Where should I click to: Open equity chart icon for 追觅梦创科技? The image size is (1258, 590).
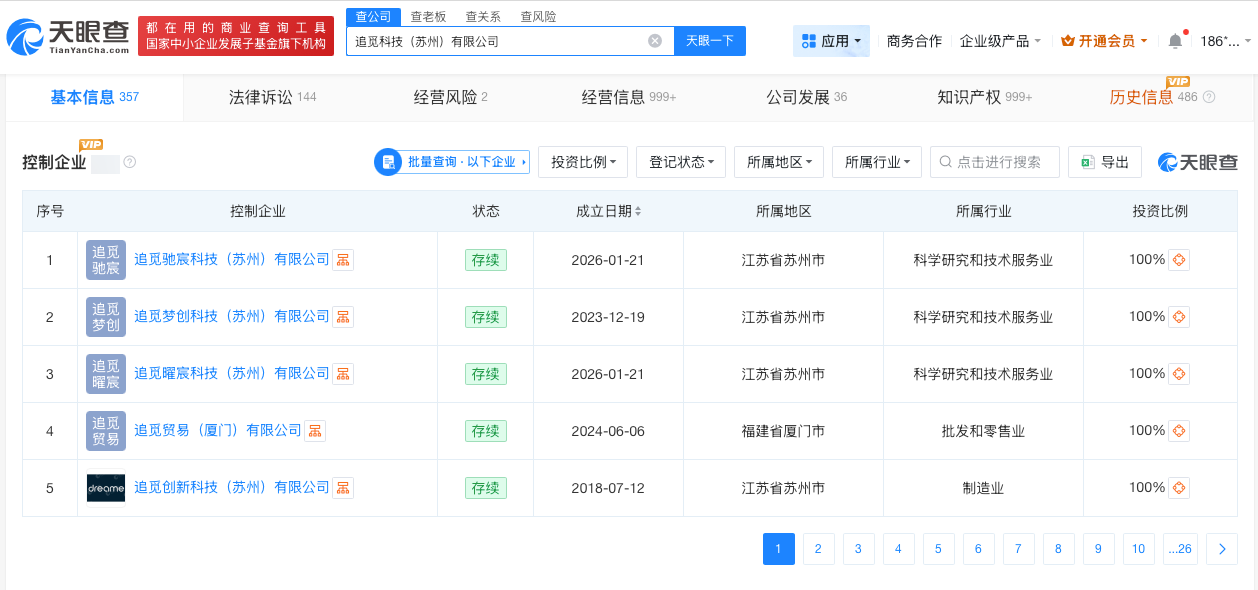[343, 317]
